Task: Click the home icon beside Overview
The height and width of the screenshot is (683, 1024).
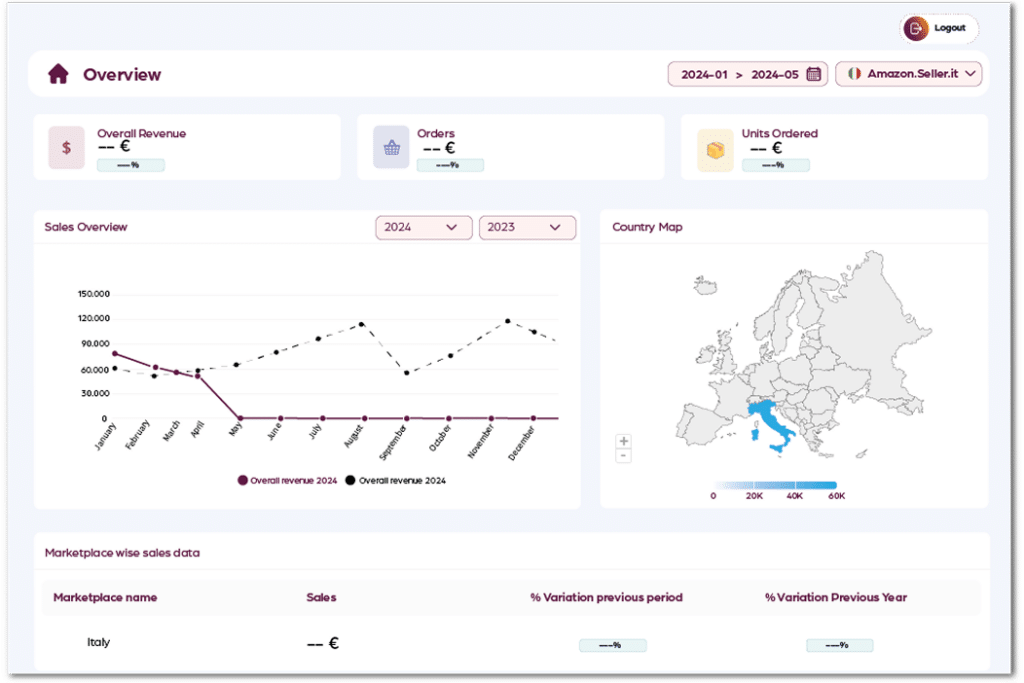Action: pyautogui.click(x=58, y=75)
